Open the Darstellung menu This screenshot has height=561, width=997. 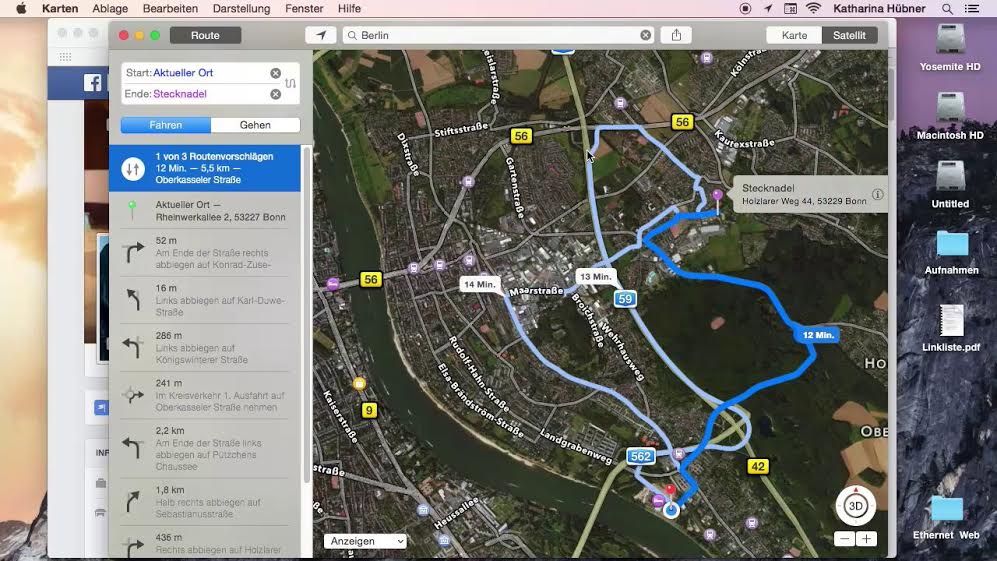[241, 8]
